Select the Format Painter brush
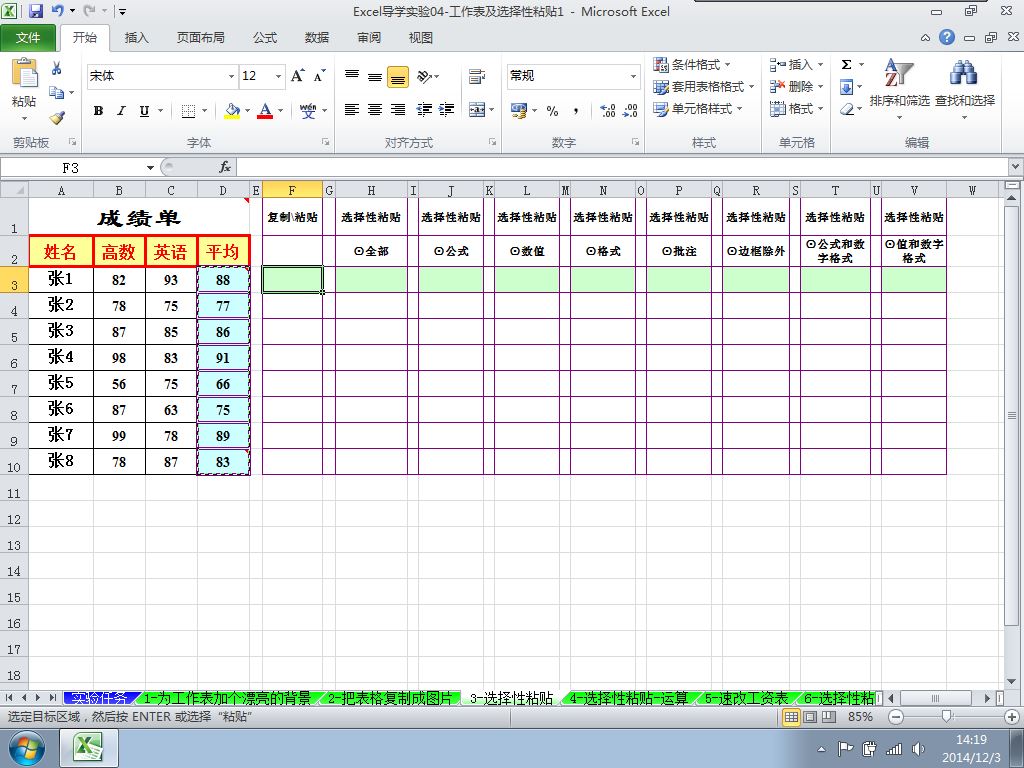 pos(57,118)
